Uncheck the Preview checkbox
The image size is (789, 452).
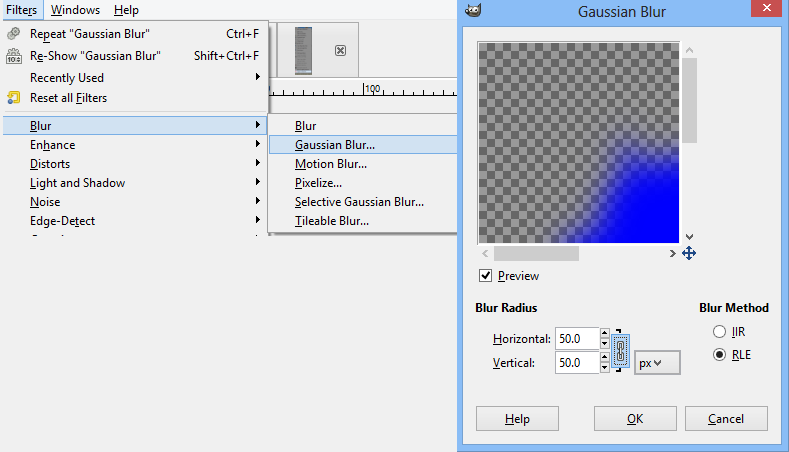tap(486, 276)
